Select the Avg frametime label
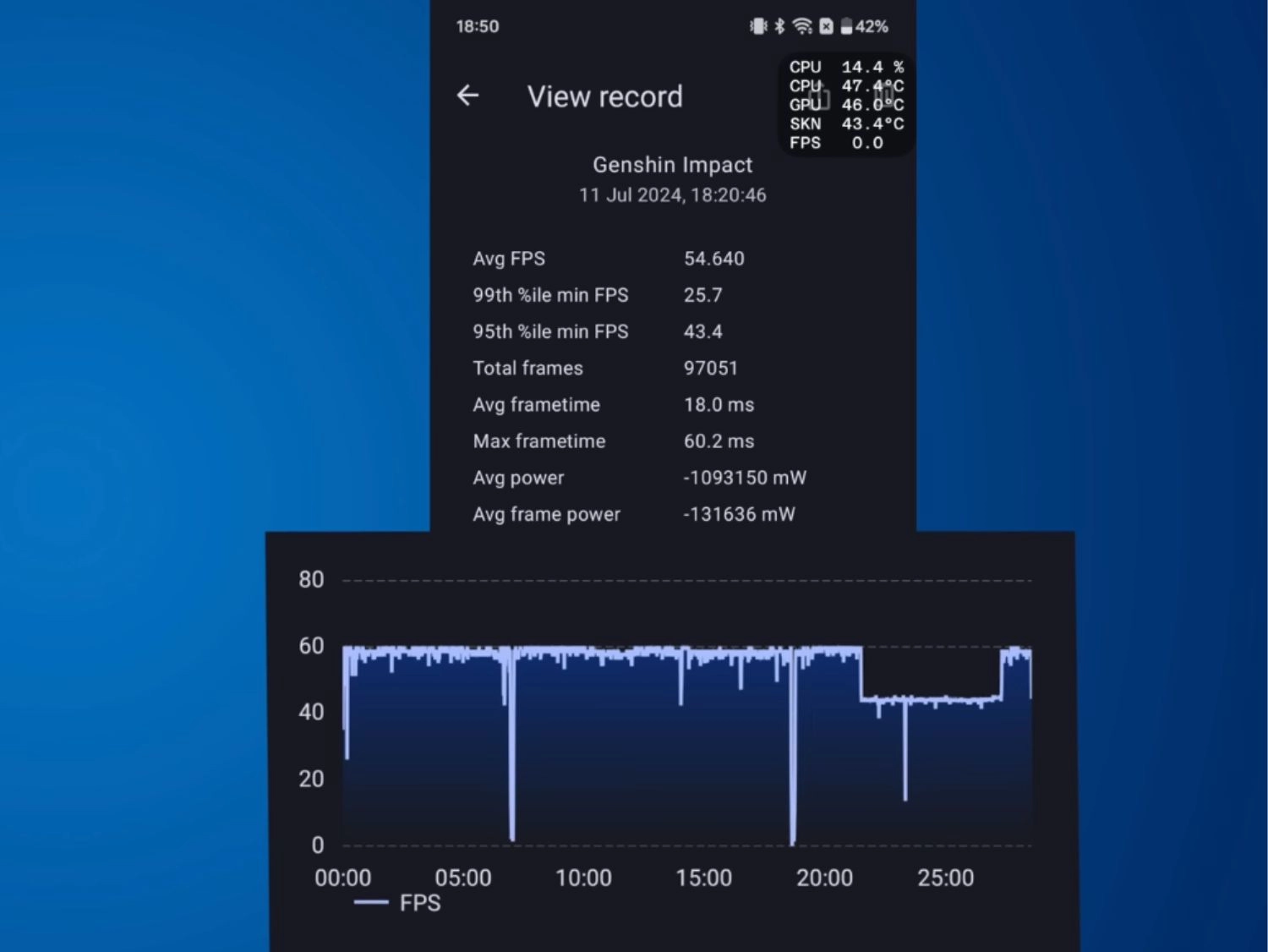Screen dimensions: 1268x952 537,404
